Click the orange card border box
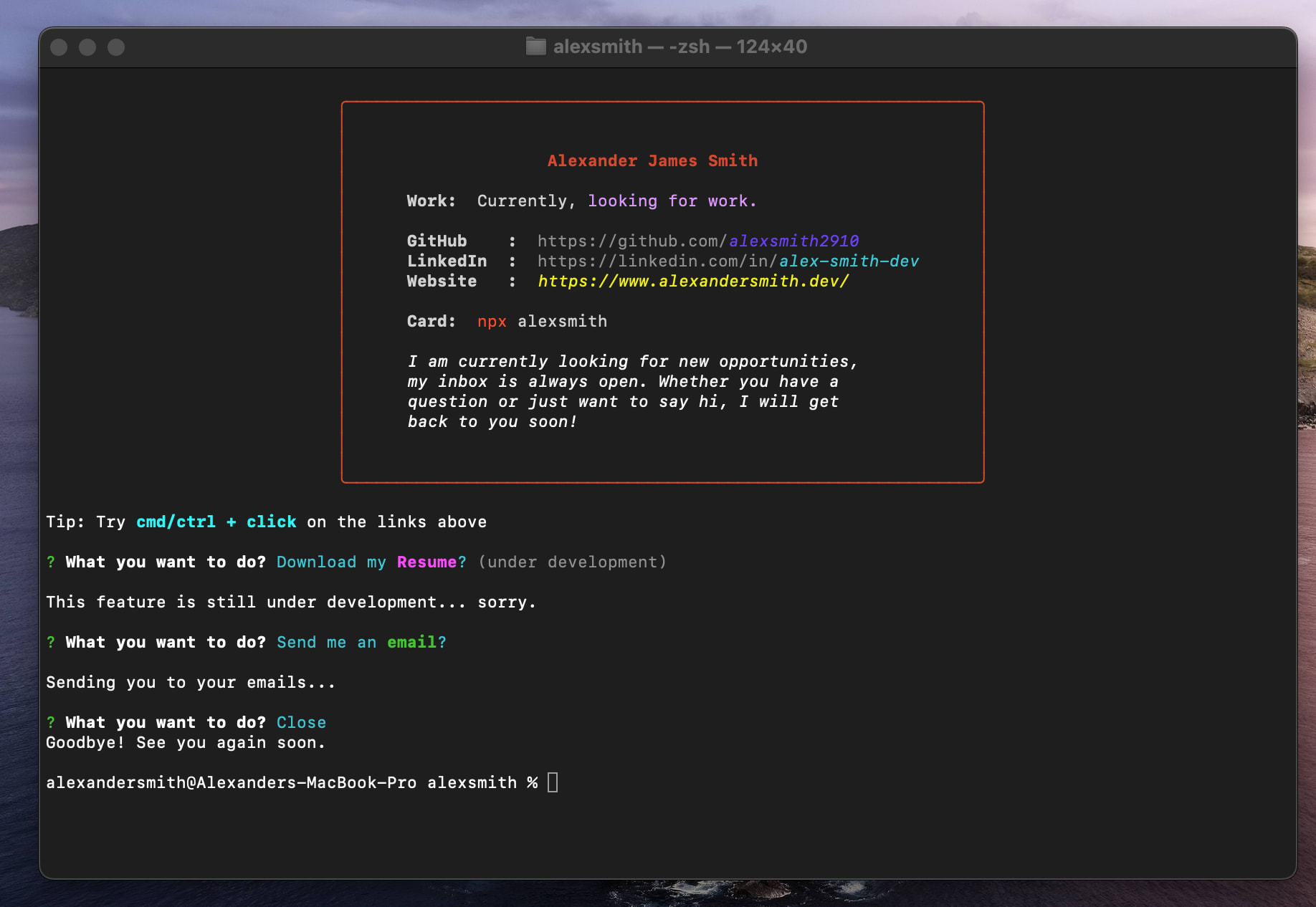The height and width of the screenshot is (907, 1316). (x=662, y=103)
